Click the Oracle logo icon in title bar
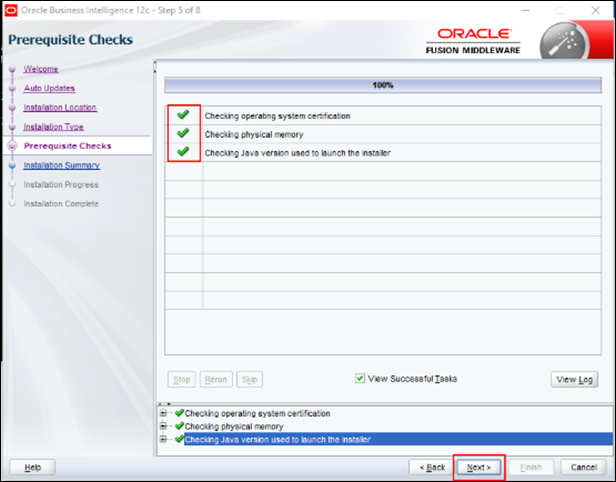616x482 pixels. pos(11,10)
